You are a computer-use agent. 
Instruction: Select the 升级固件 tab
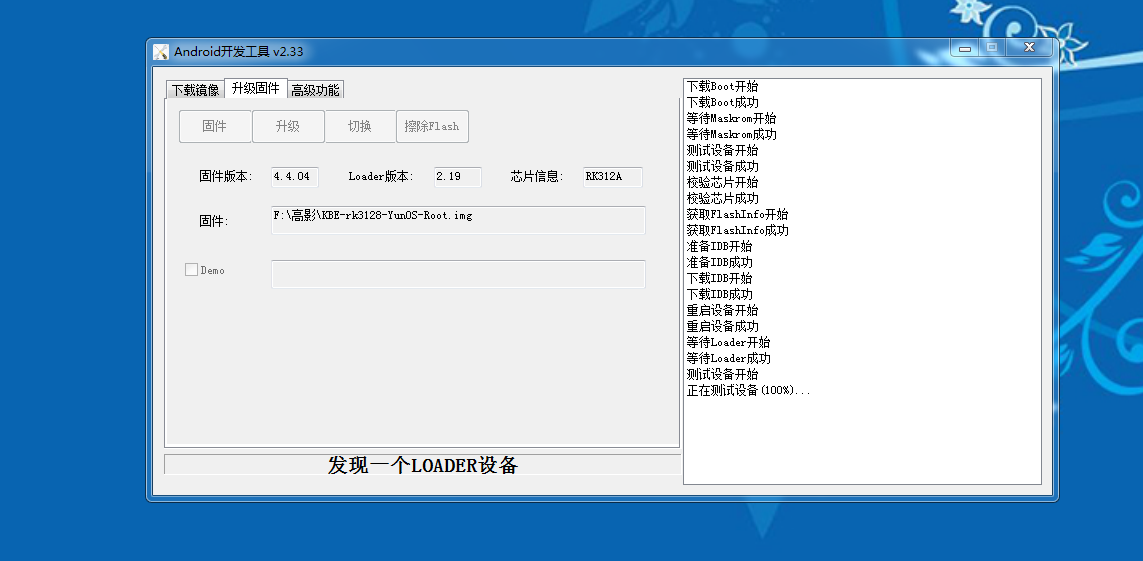255,88
